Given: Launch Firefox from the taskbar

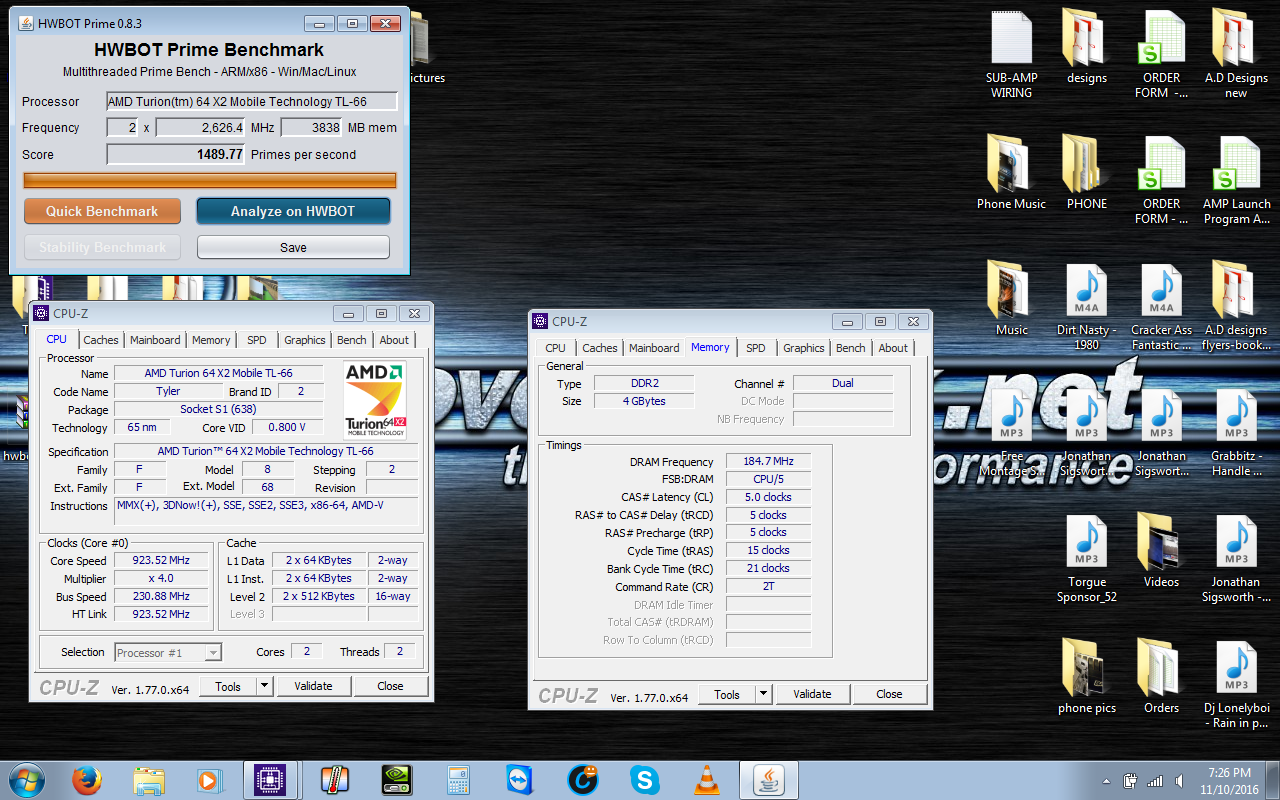Looking at the screenshot, I should 88,780.
